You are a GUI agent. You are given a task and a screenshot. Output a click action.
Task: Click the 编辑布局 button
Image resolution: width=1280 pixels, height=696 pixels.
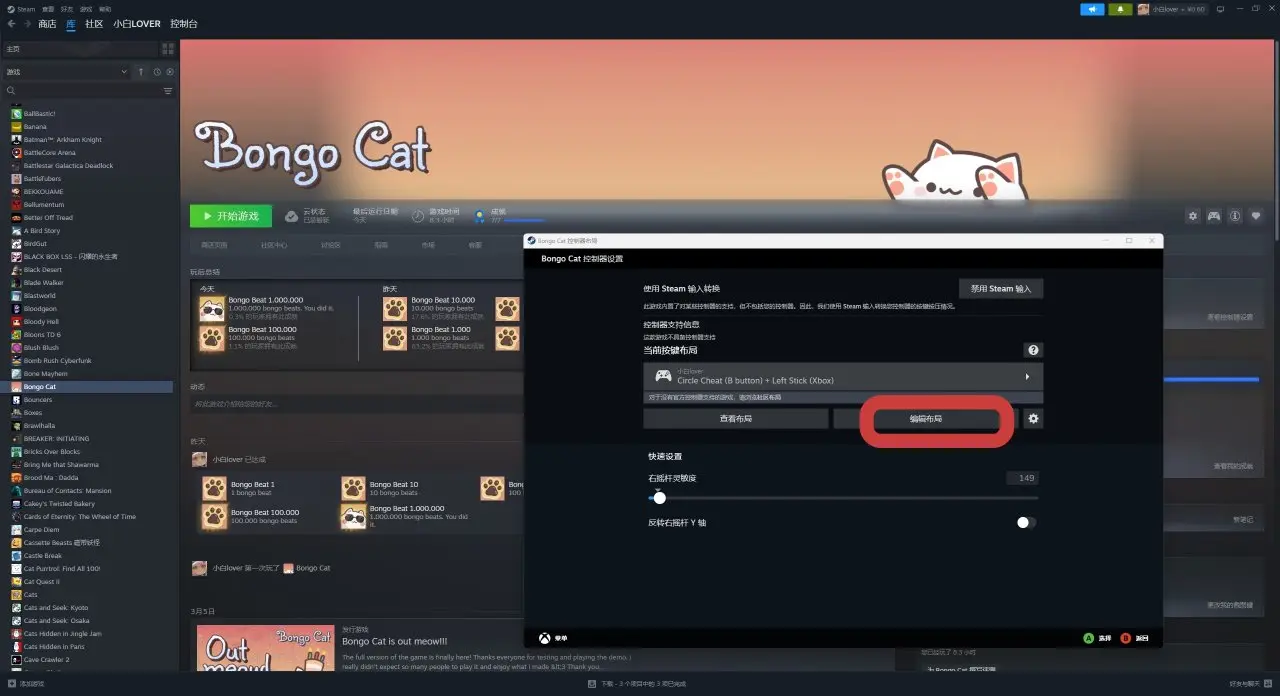925,419
